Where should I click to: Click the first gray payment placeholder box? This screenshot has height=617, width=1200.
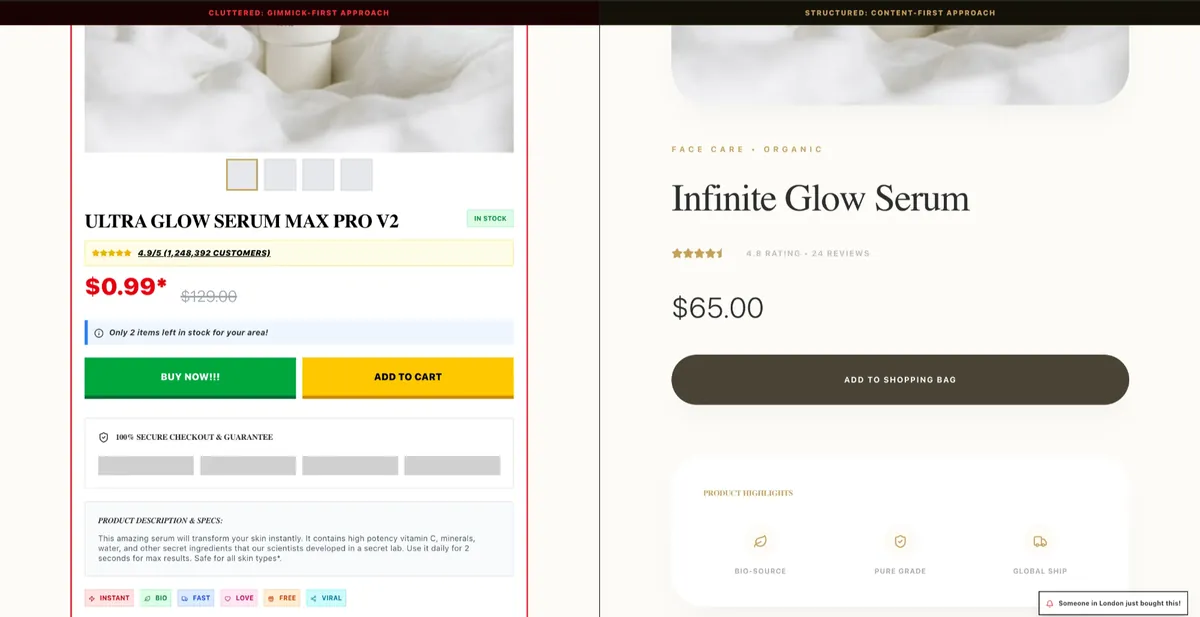coord(146,465)
